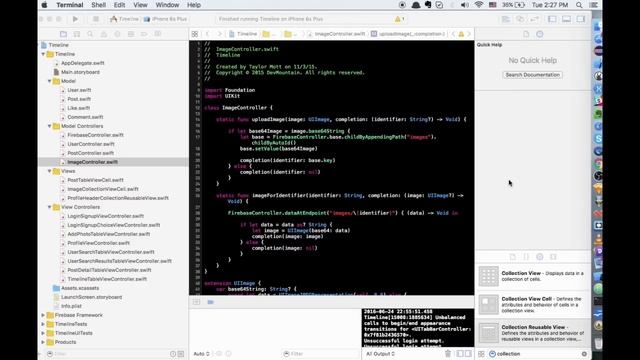This screenshot has height=360, width=640.
Task: Select the standard editor button
Action: point(506,19)
